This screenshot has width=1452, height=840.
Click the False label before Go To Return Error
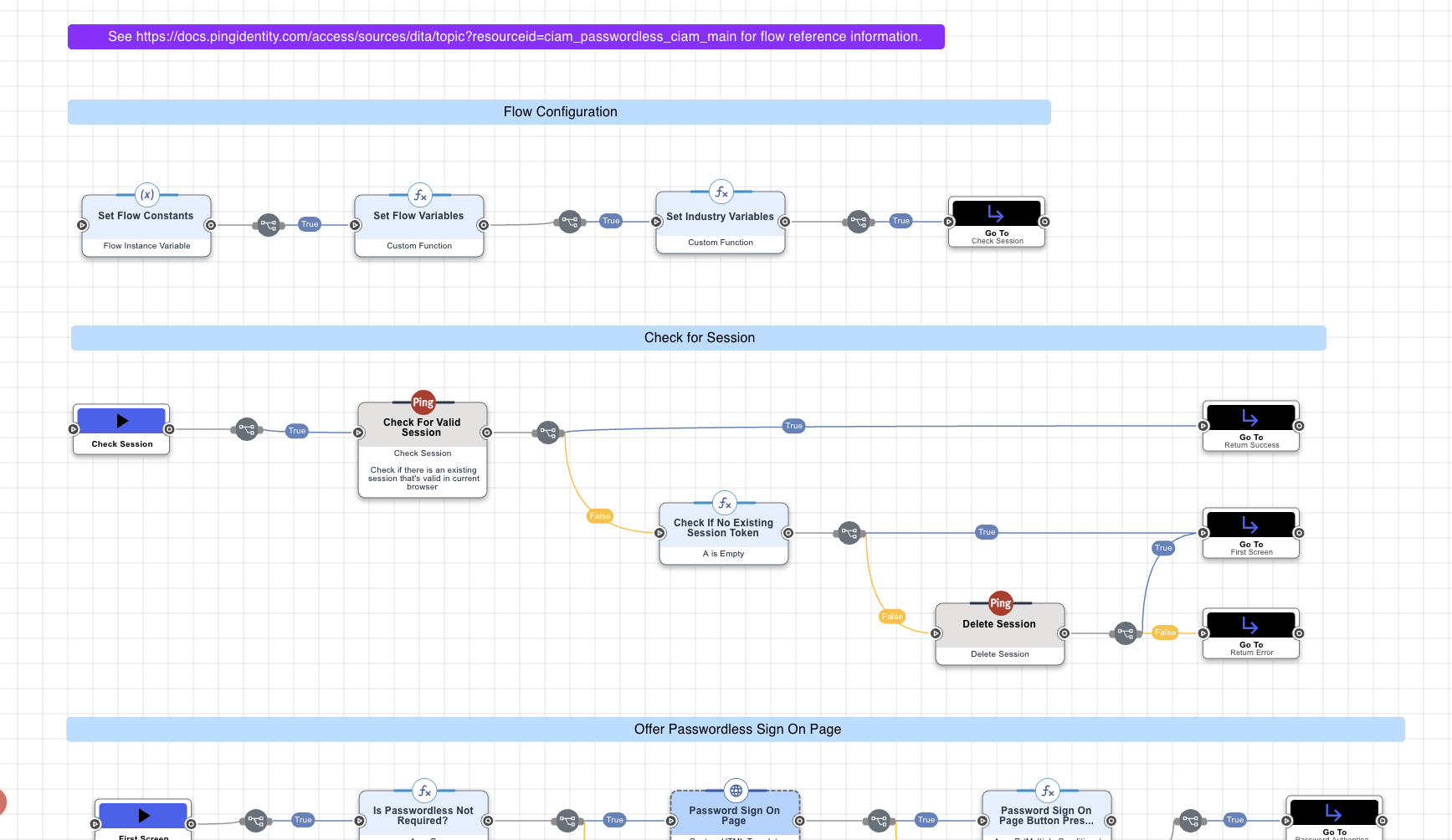click(1165, 633)
